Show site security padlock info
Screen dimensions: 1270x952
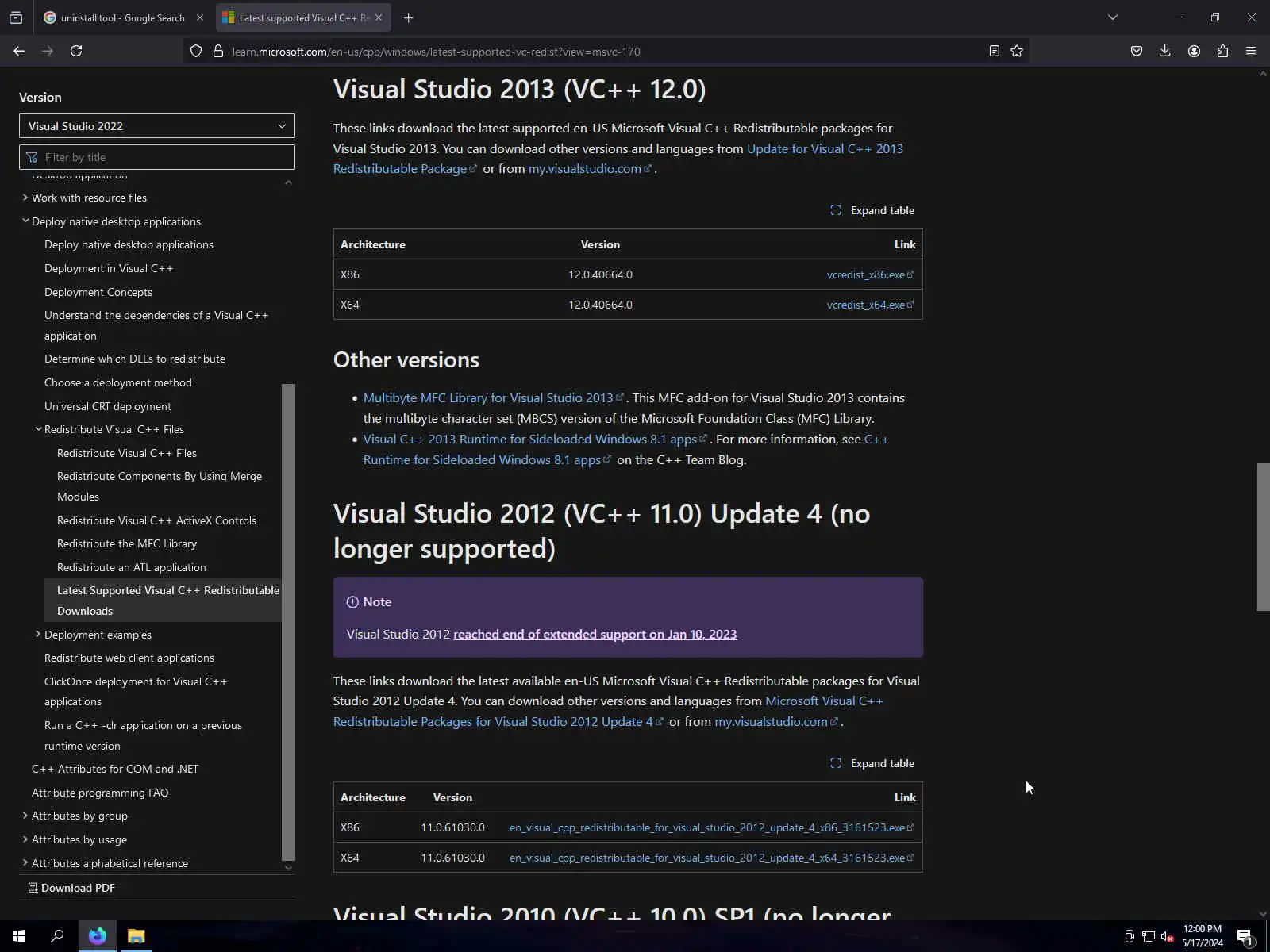tap(218, 52)
